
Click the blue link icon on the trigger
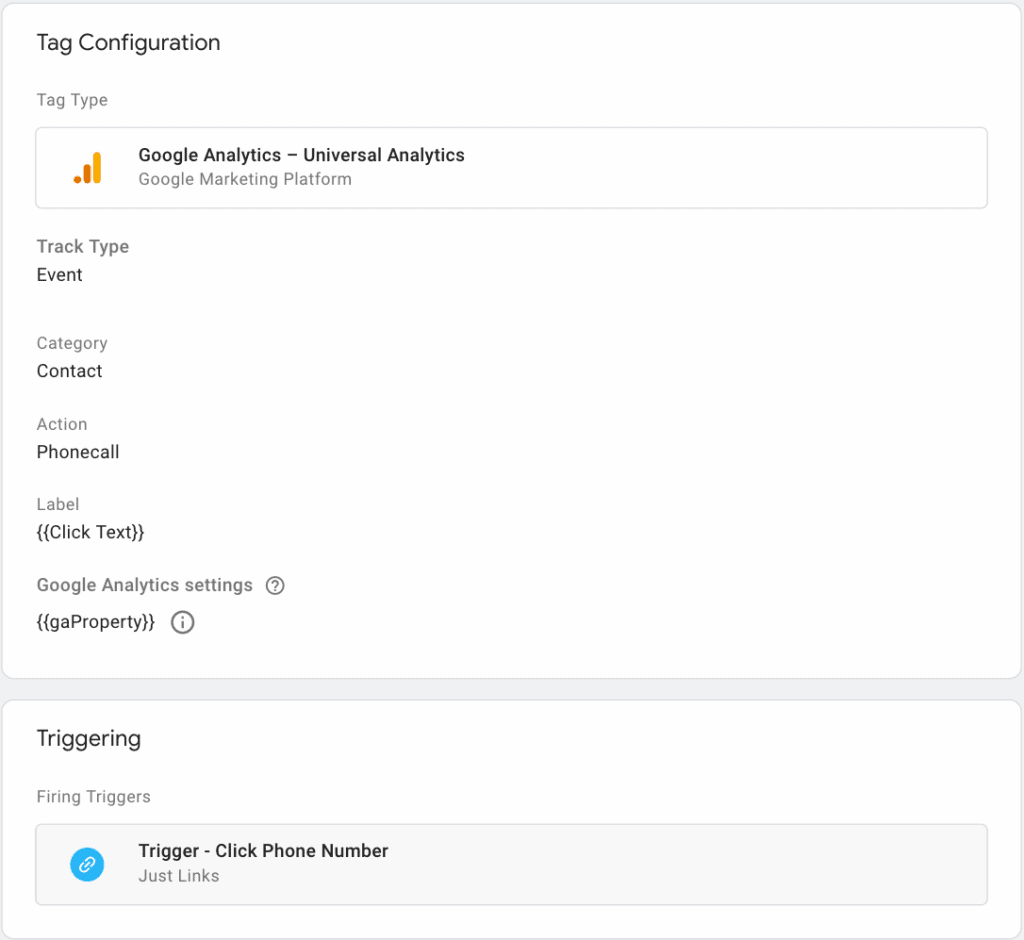coord(87,864)
